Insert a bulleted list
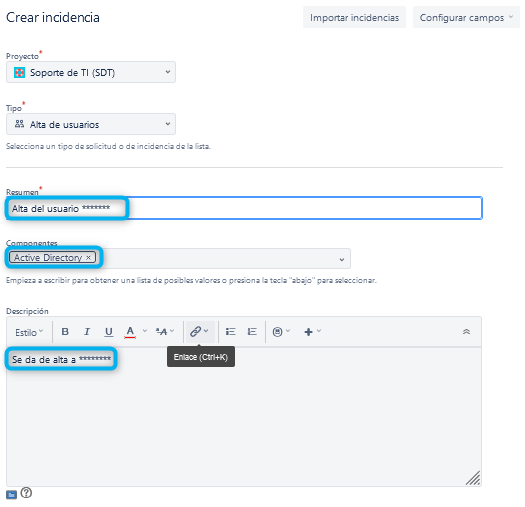The height and width of the screenshot is (507, 525). [x=231, y=332]
